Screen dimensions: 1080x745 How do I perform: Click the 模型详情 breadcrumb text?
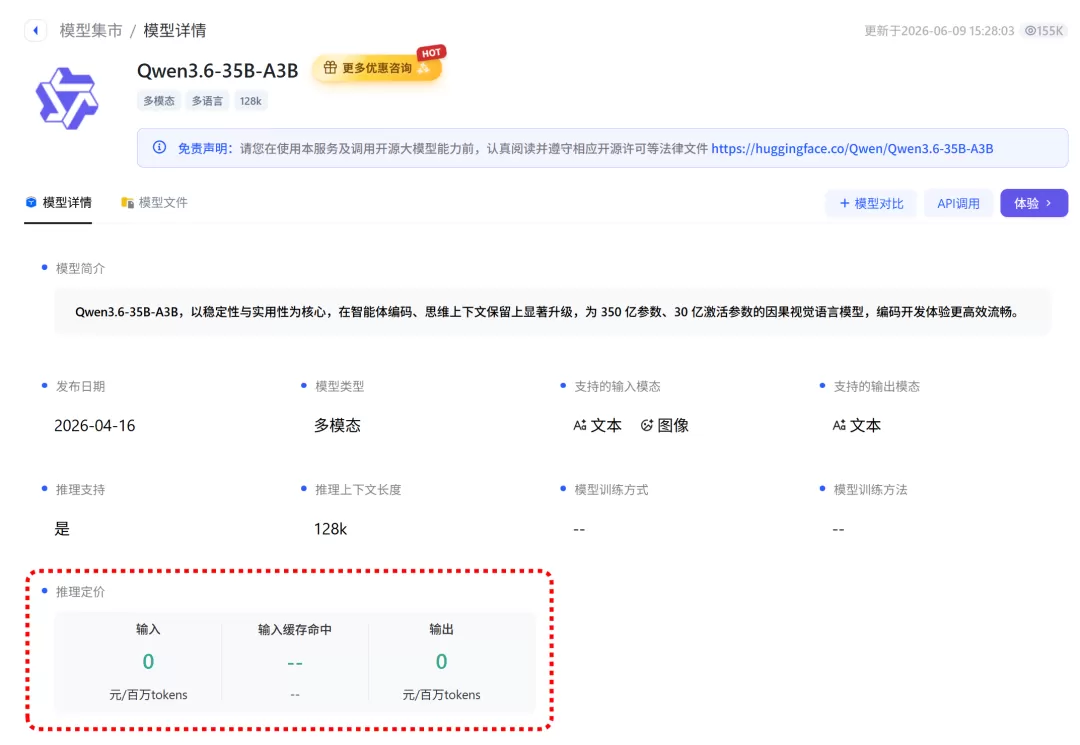[175, 30]
